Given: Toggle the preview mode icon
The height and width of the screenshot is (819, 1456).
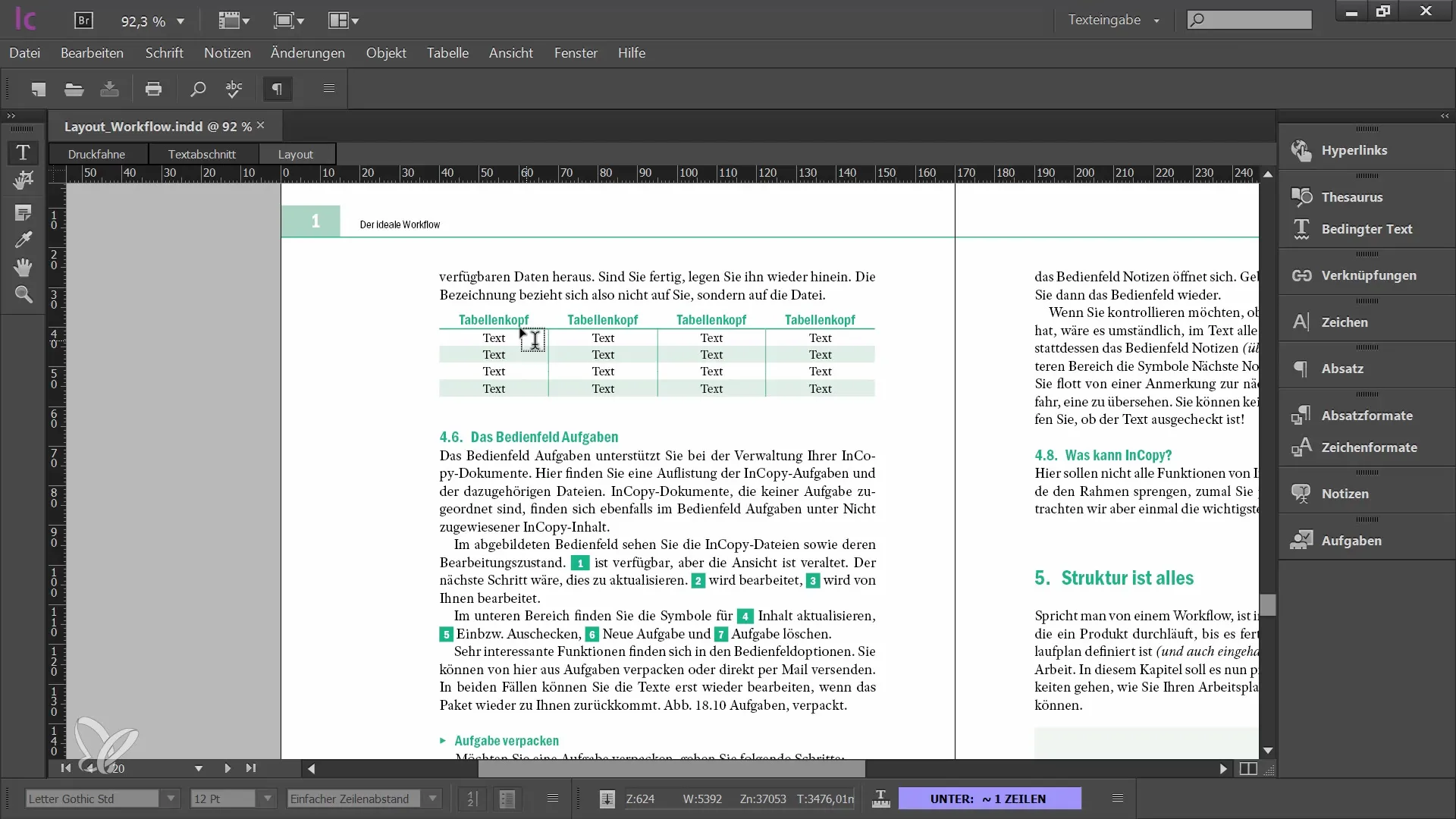Looking at the screenshot, I should tap(1248, 768).
